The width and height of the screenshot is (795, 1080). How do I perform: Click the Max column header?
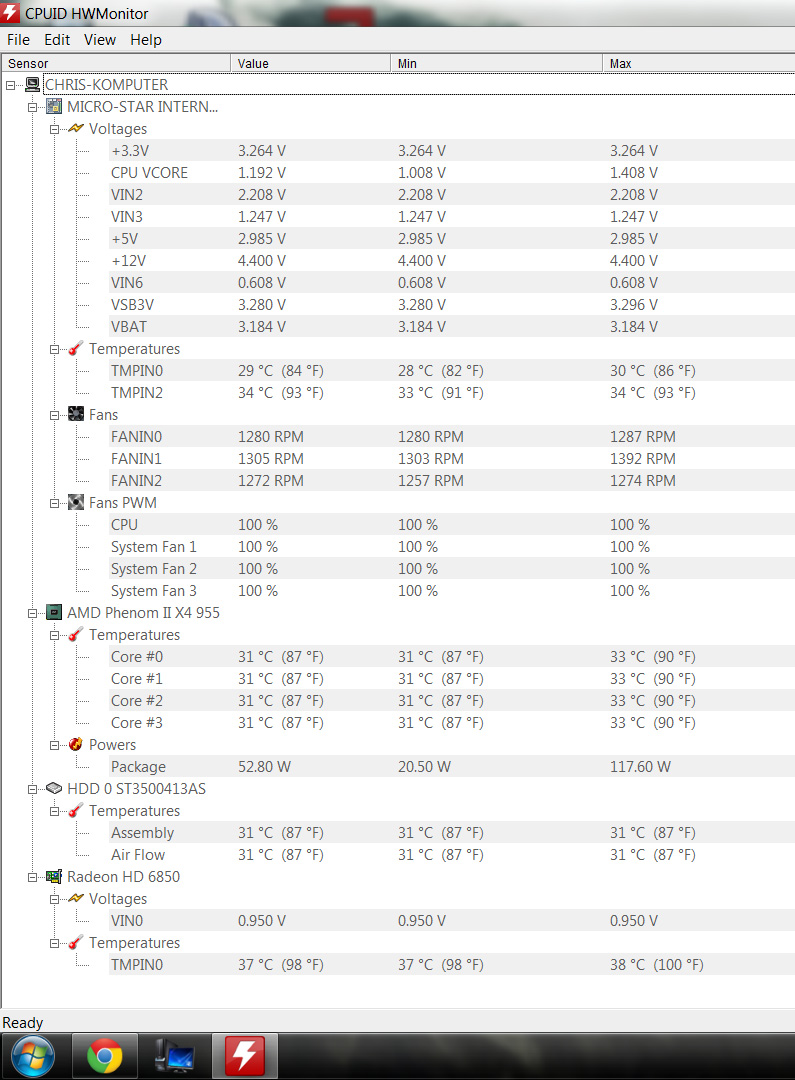point(698,63)
